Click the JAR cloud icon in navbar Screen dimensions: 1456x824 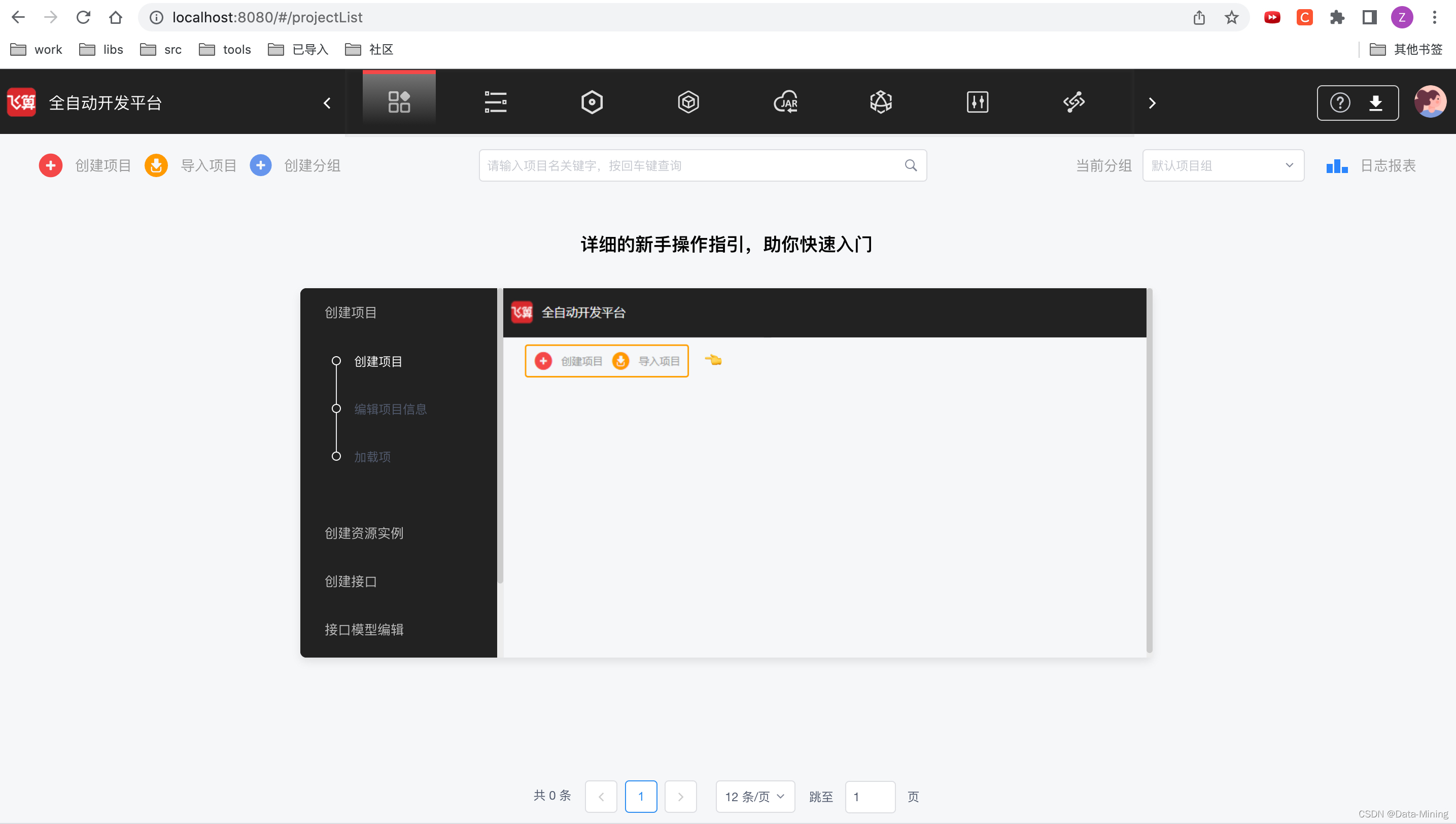tap(785, 102)
